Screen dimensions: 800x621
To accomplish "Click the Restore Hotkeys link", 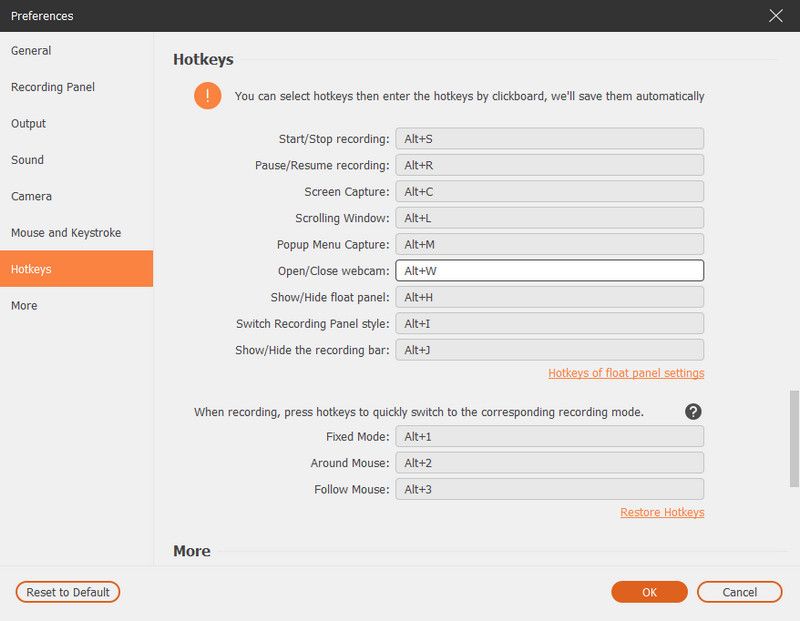I will click(x=662, y=512).
